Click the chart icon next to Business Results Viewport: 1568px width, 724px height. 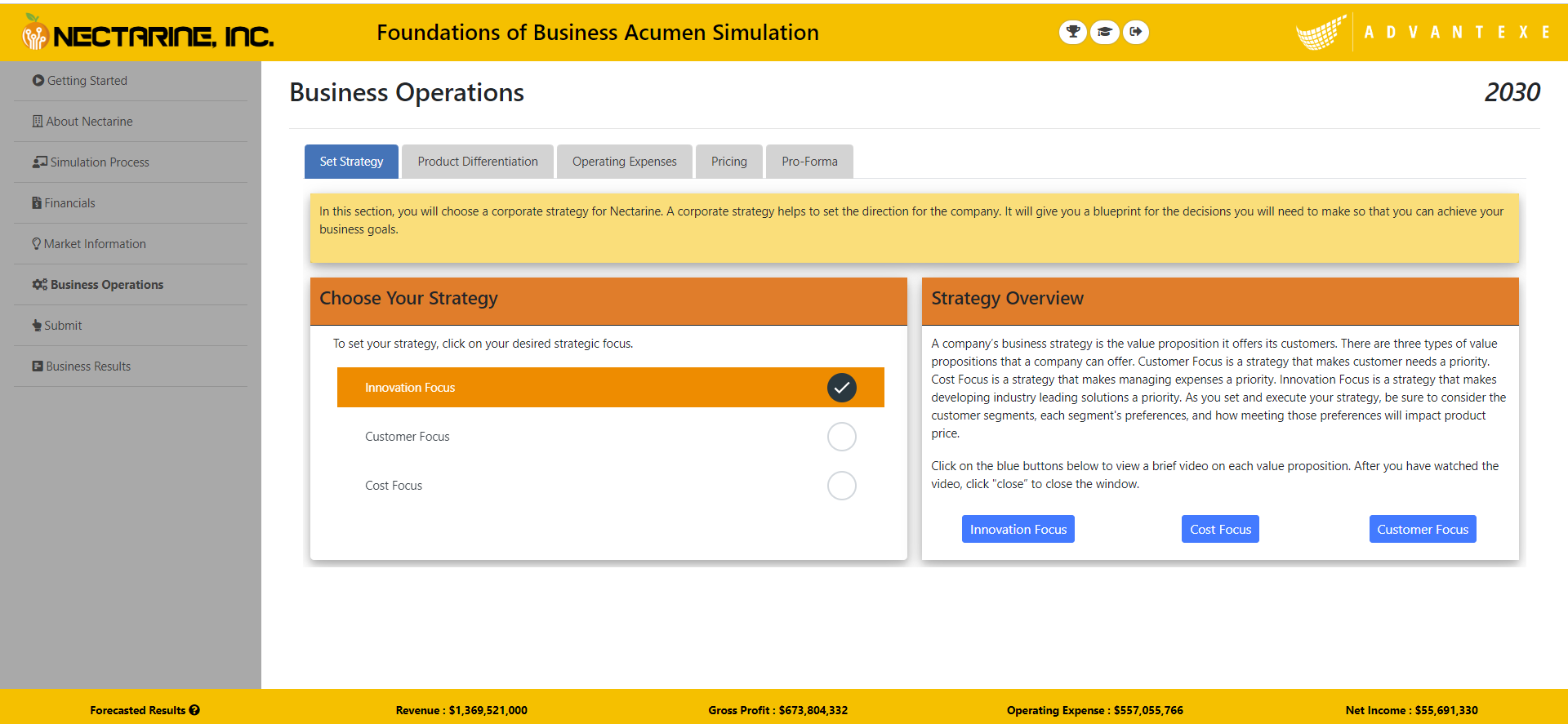pyautogui.click(x=38, y=366)
